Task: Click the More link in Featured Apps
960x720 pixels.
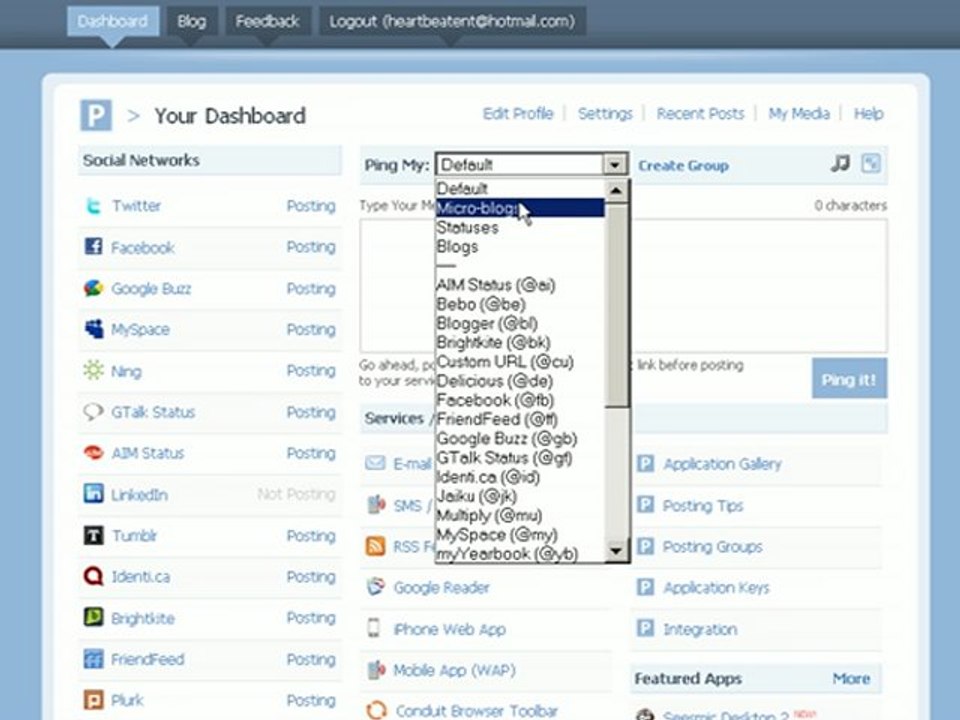Action: [851, 678]
